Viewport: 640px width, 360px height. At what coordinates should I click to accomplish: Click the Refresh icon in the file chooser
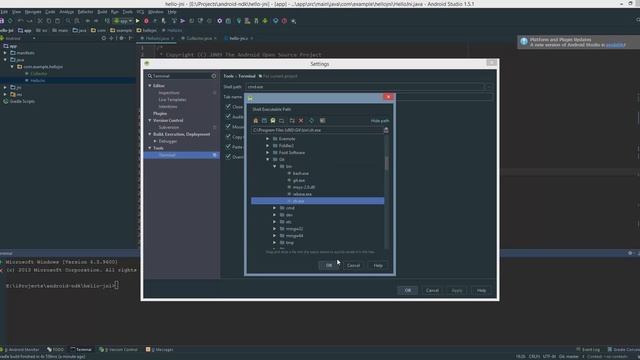[x=311, y=121]
